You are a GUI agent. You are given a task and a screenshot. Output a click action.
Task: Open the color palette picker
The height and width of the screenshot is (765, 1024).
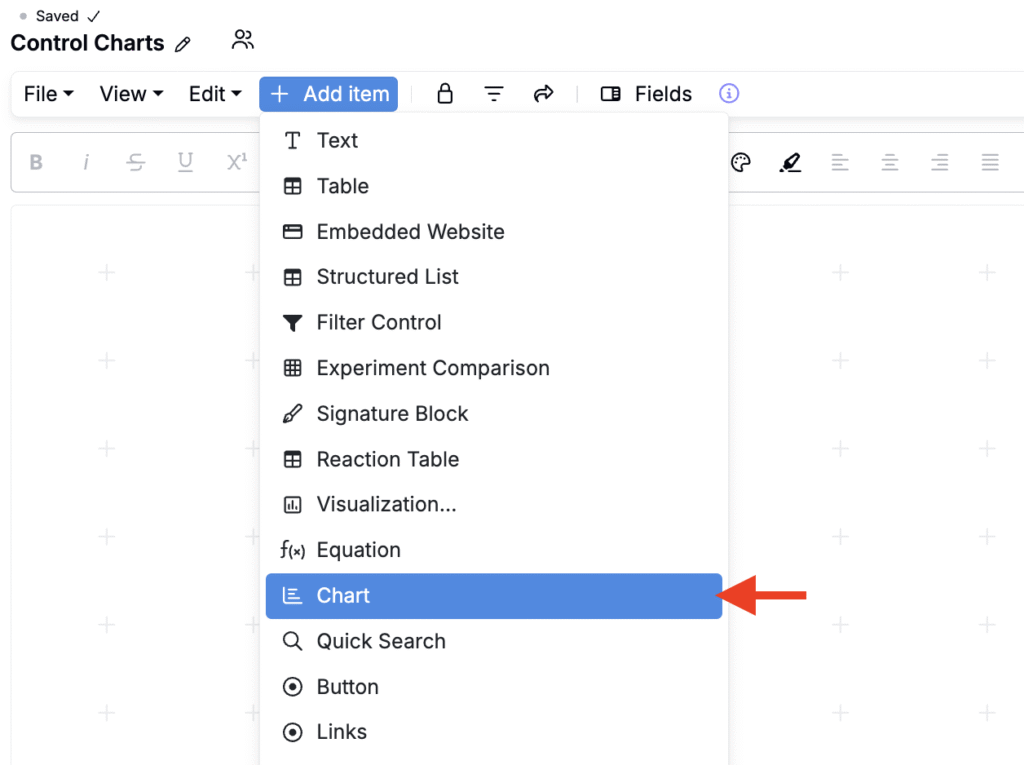tap(741, 162)
